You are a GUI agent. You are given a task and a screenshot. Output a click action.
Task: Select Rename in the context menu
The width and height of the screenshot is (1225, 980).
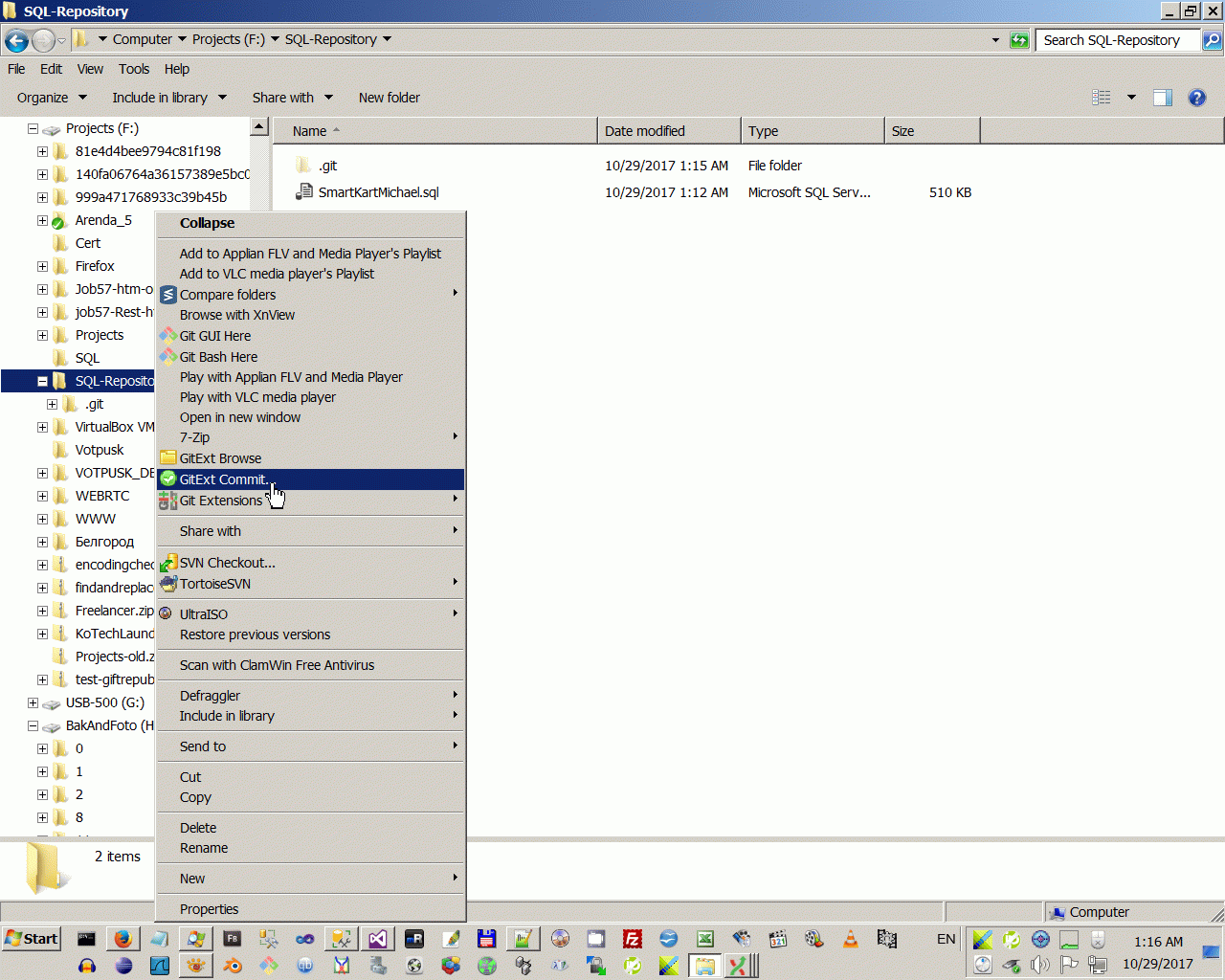(310, 848)
